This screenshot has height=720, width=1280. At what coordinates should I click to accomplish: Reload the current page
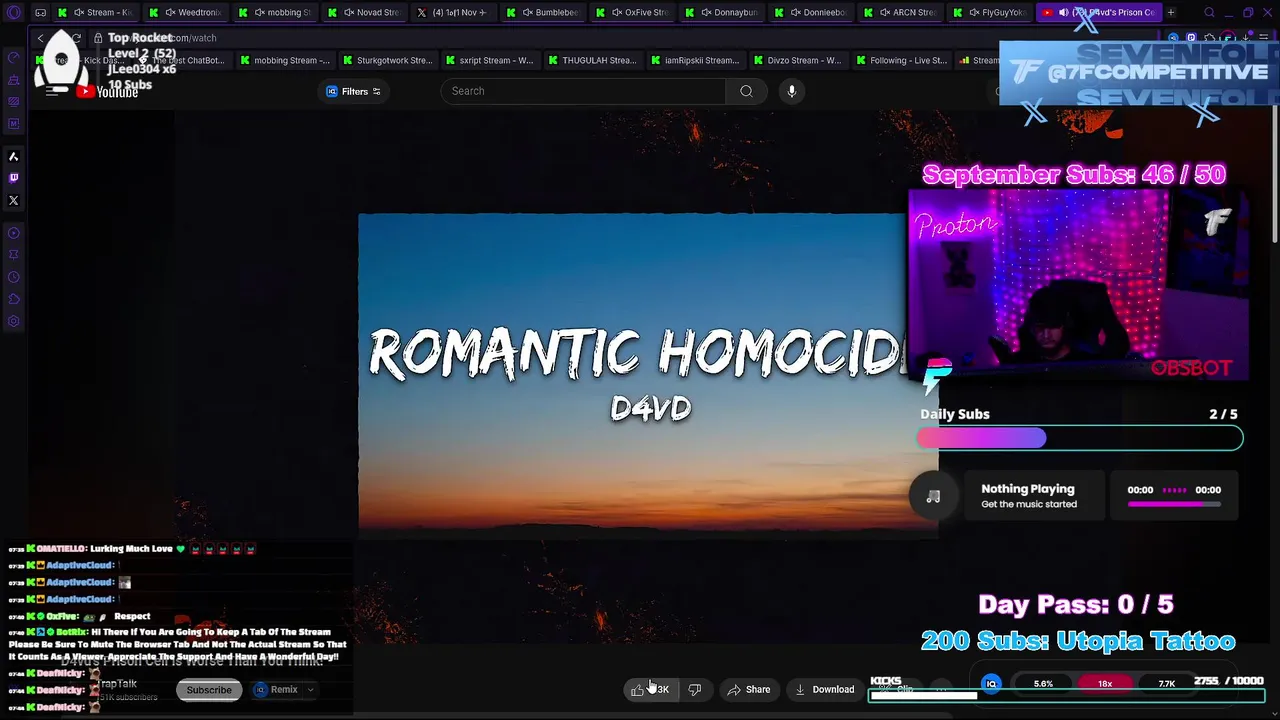pyautogui.click(x=76, y=38)
